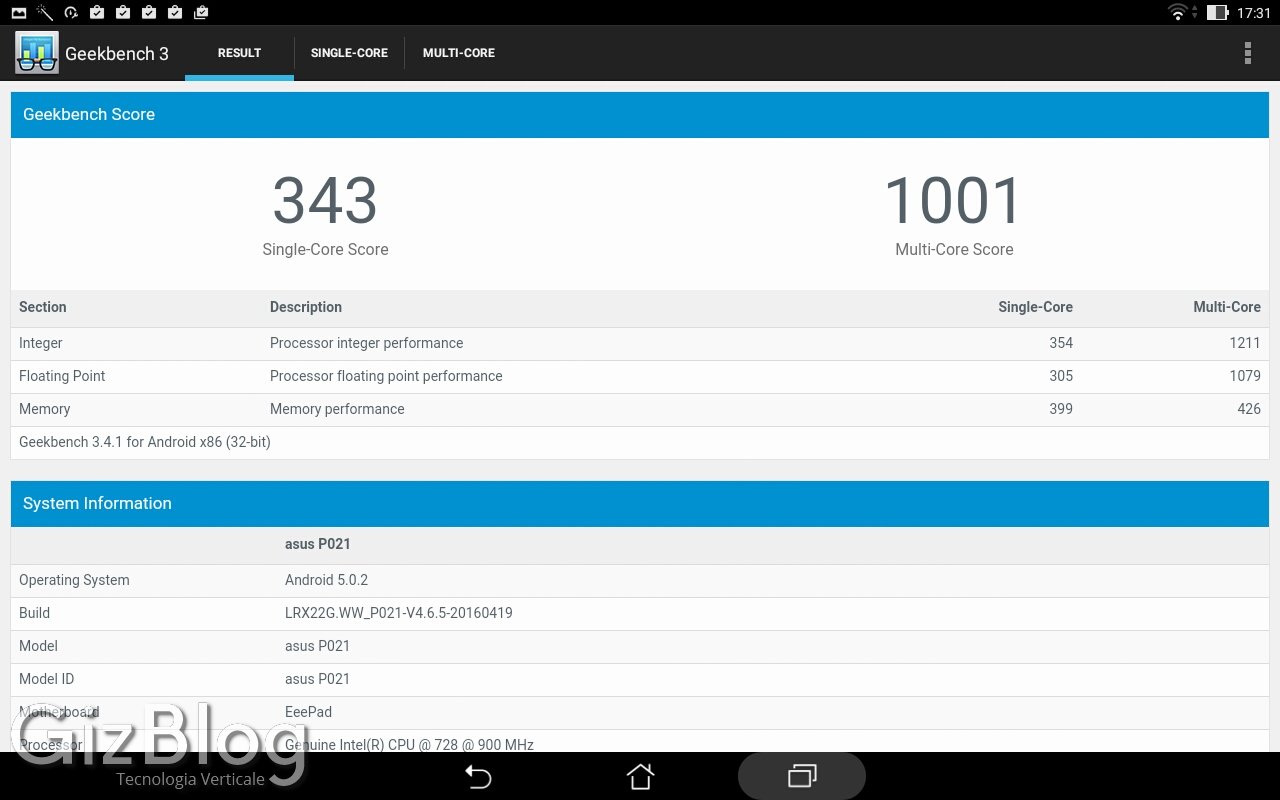Switch to the SINGLE-CORE tab
The image size is (1280, 800).
[349, 53]
